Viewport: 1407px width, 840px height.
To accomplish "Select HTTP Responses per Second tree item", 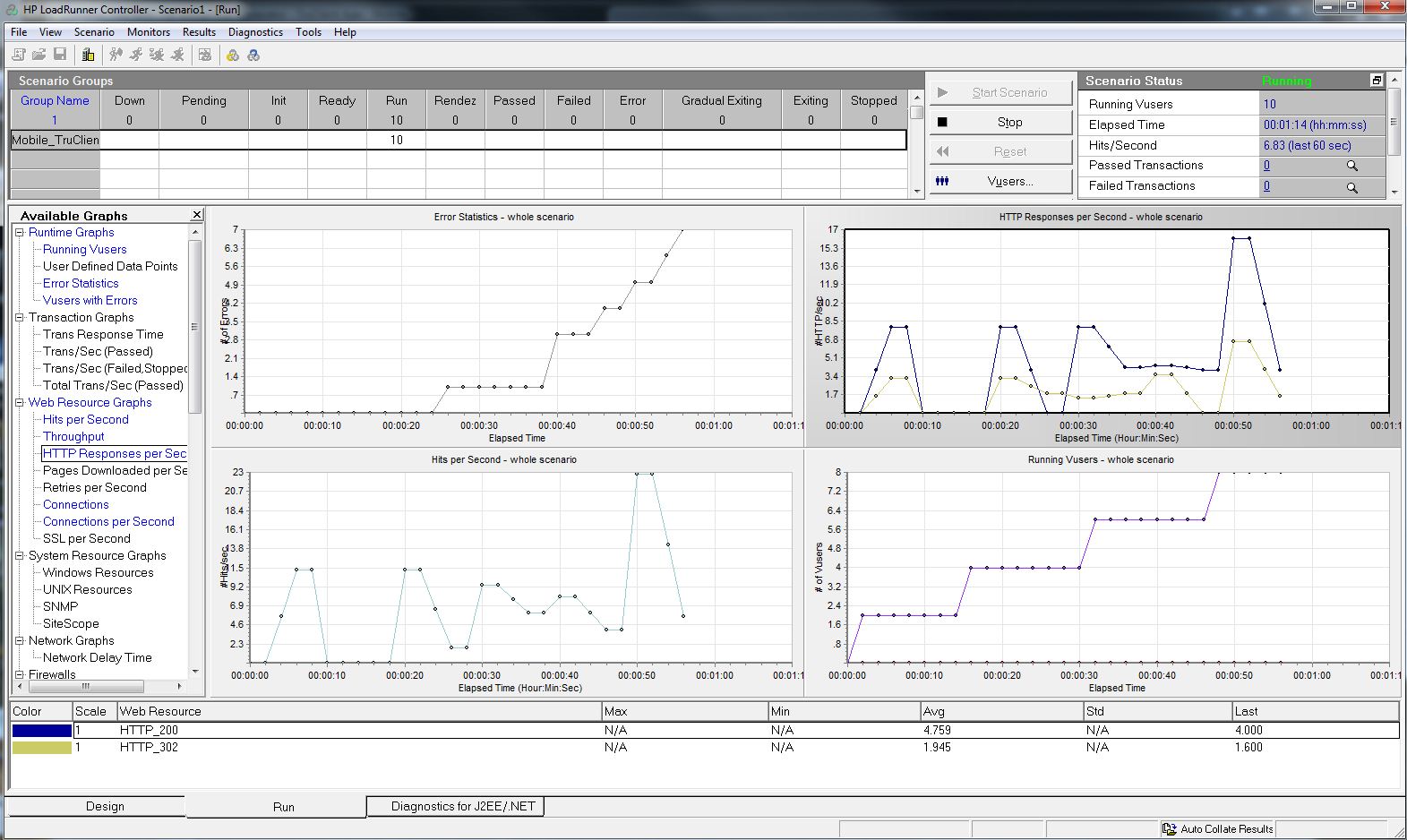I will [x=115, y=454].
